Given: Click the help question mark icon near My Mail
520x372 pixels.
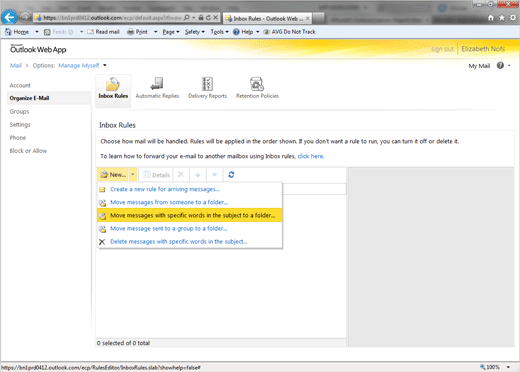Looking at the screenshot, I should tap(500, 65).
